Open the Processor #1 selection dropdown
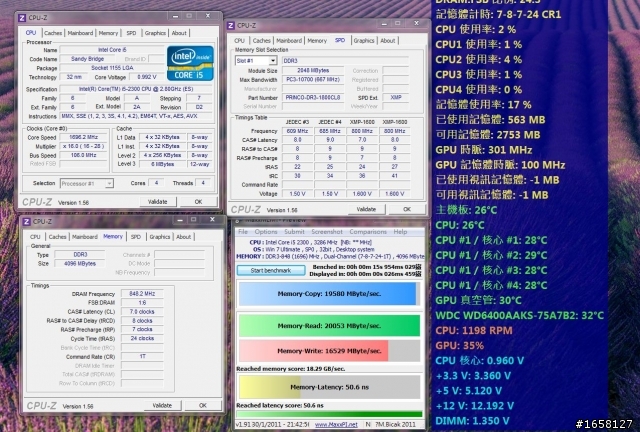 pos(87,183)
